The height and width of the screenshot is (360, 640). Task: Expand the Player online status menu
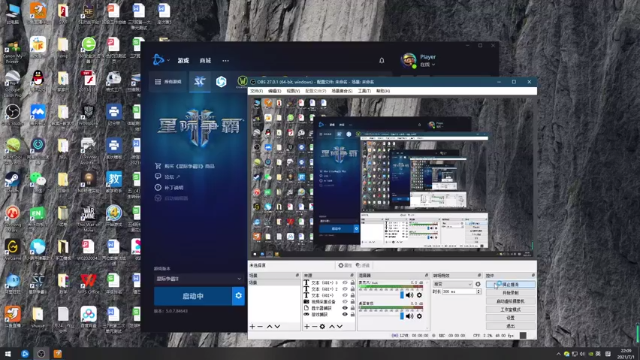pyautogui.click(x=428, y=64)
